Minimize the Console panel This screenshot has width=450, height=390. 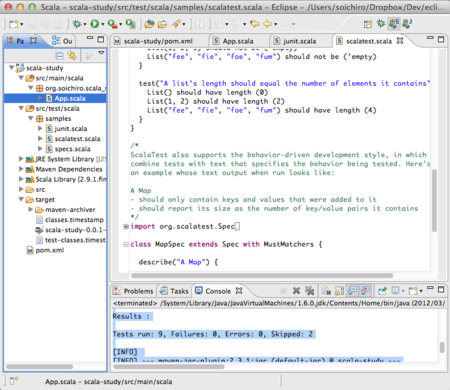[430, 288]
